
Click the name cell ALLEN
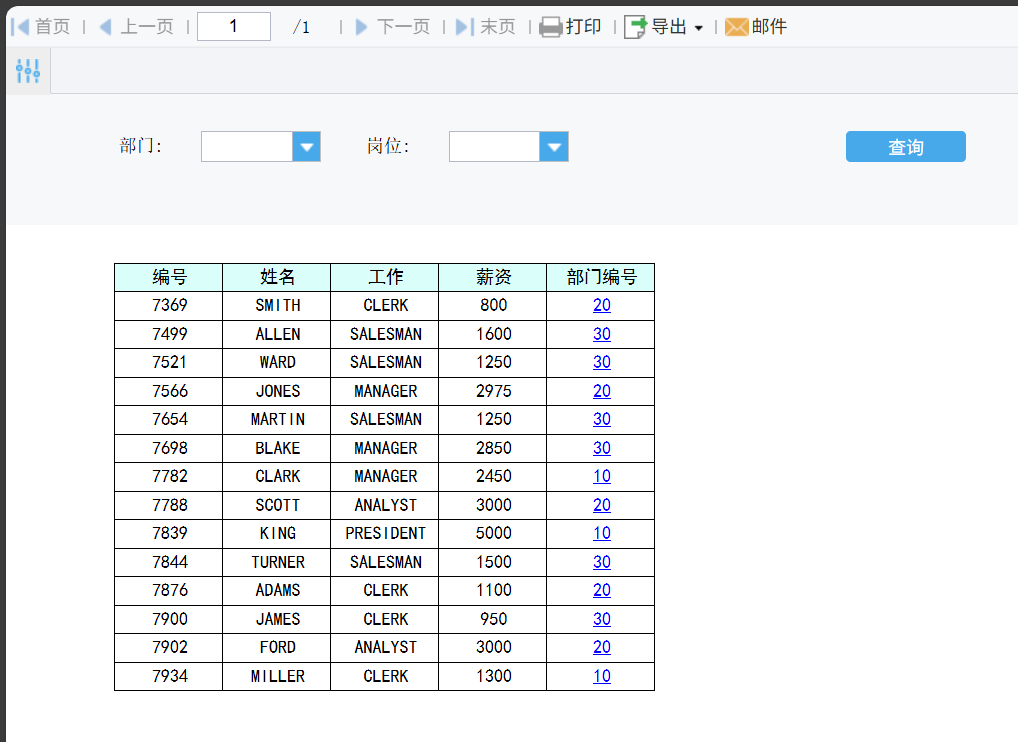tap(277, 334)
